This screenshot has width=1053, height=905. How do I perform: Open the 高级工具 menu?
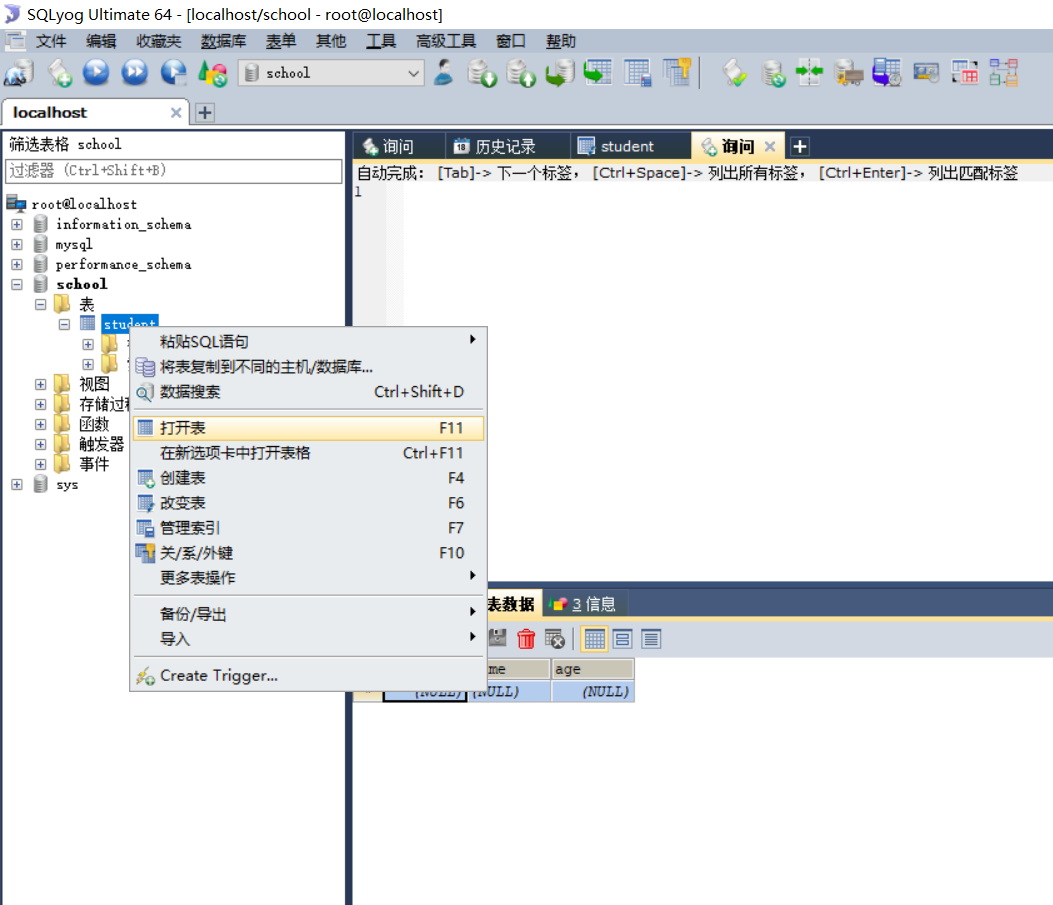pos(446,41)
